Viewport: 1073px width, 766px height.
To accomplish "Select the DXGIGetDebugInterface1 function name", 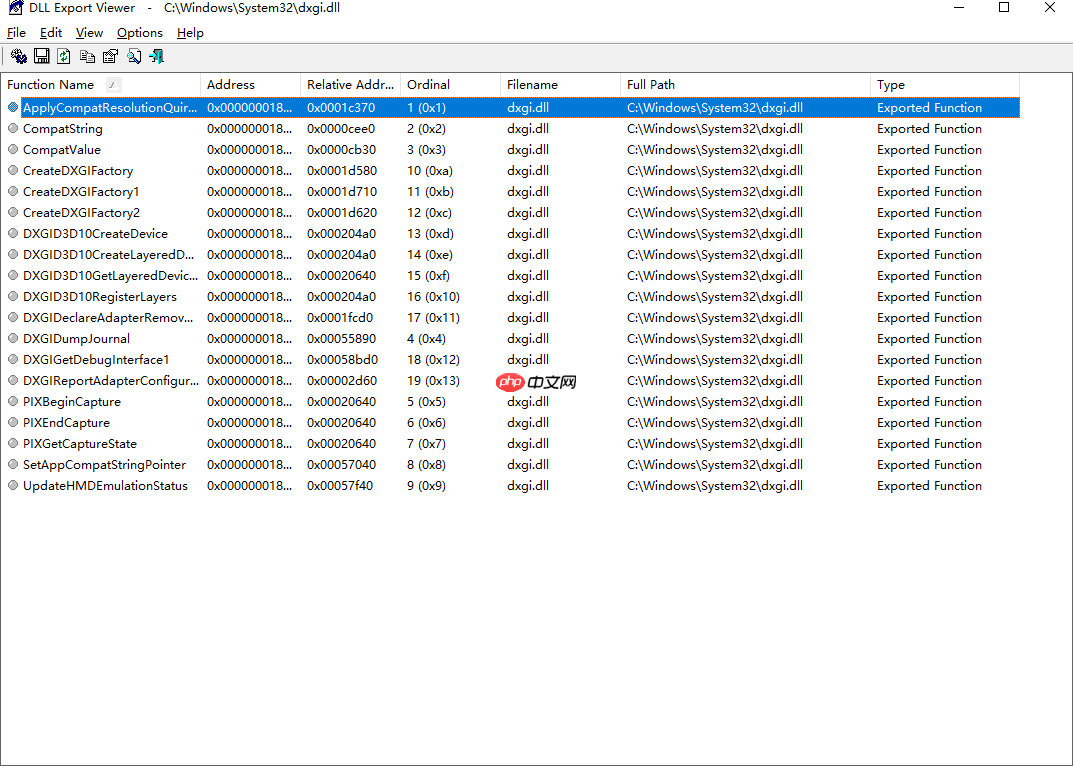I will click(x=96, y=360).
